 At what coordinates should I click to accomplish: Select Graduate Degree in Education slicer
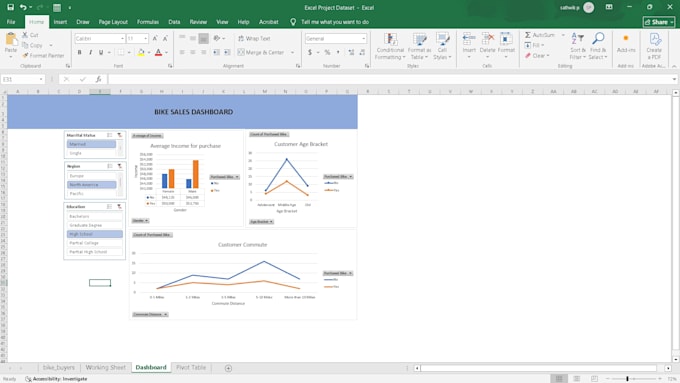coord(95,225)
